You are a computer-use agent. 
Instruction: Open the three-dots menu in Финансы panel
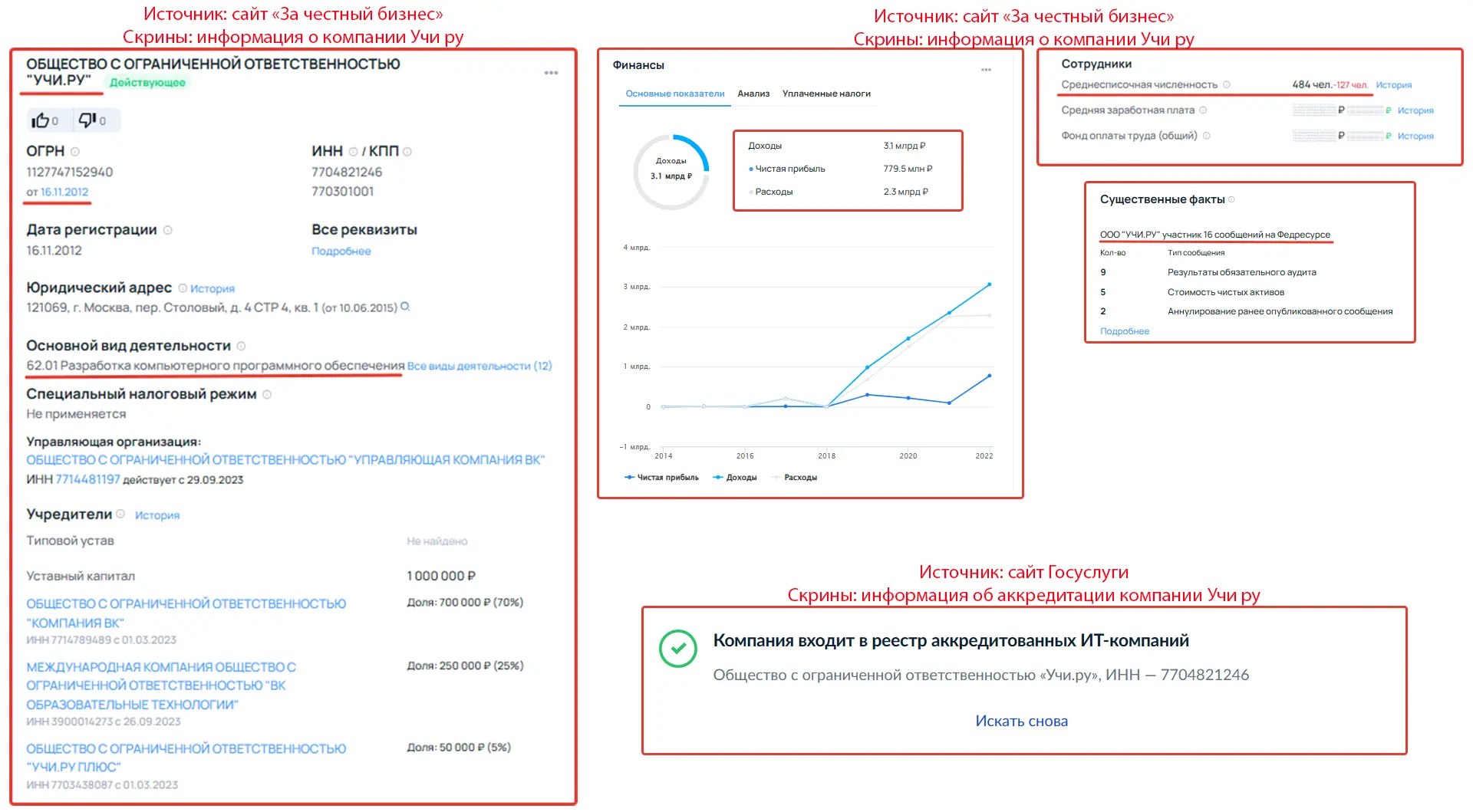pyautogui.click(x=986, y=70)
